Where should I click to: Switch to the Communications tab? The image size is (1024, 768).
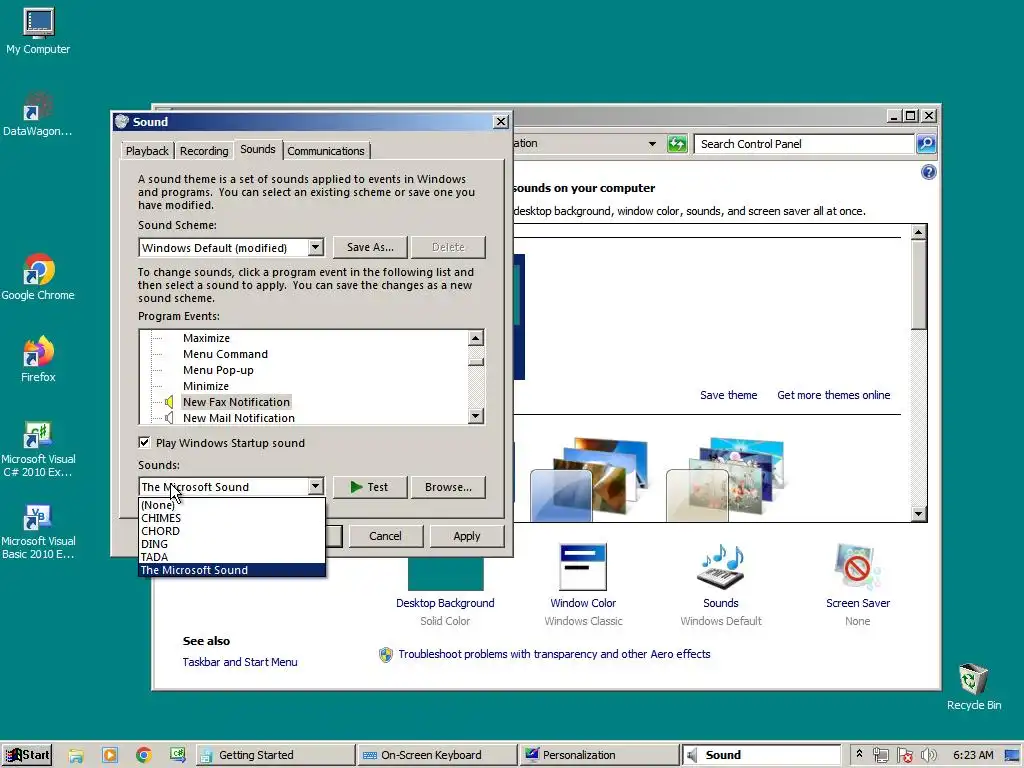326,151
